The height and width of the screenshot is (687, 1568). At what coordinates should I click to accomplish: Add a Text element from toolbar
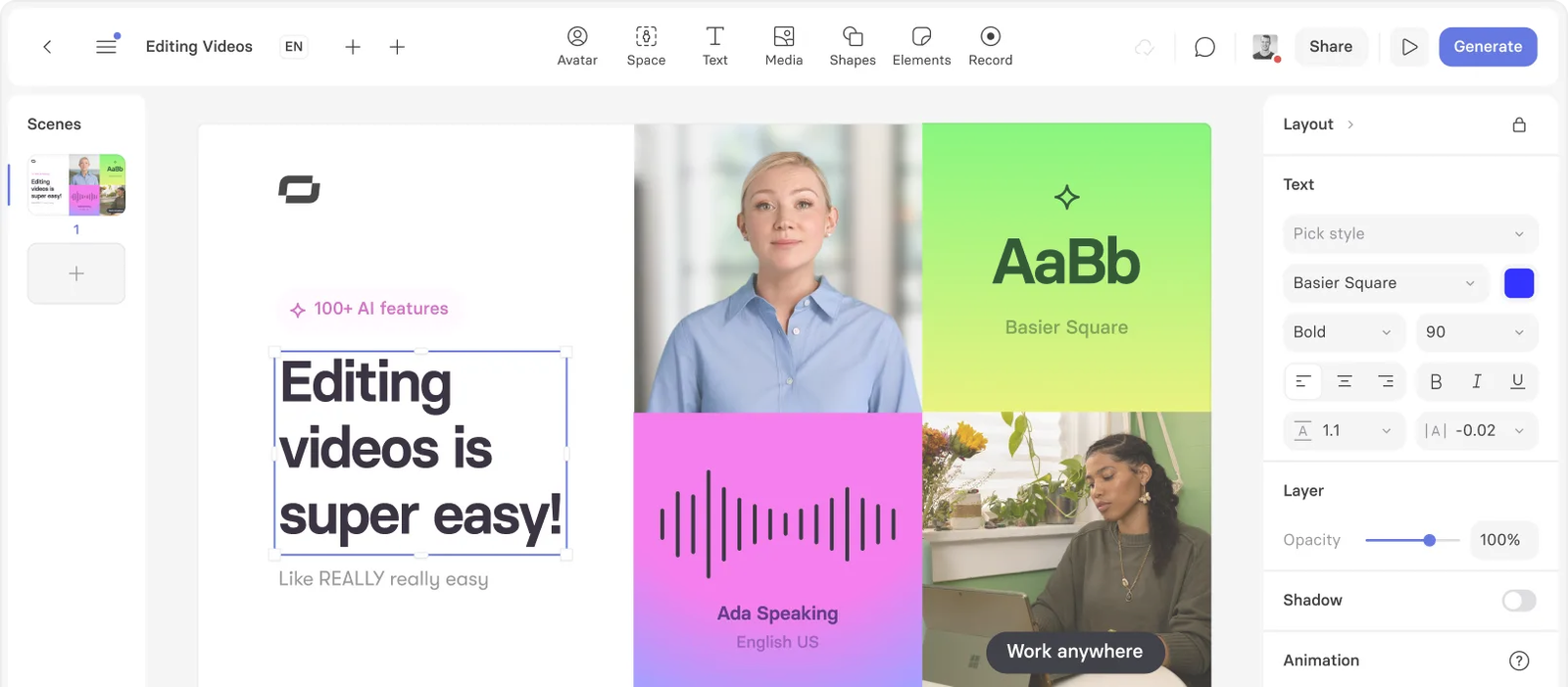click(715, 46)
